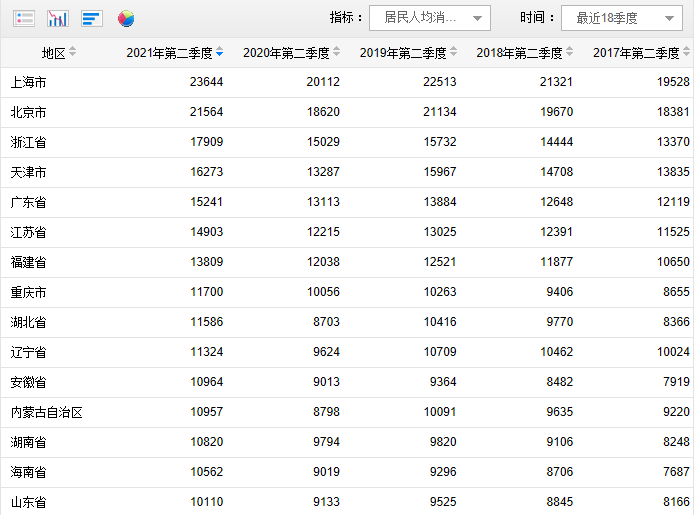Viewport: 694px width, 515px height.
Task: Select the 海南省 row label
Action: (28, 472)
